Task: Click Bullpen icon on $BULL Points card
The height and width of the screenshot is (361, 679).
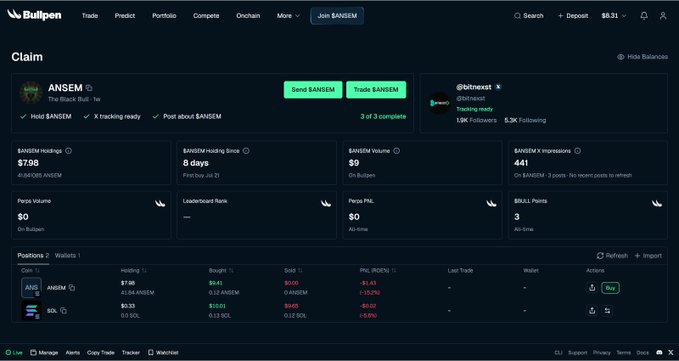Action: point(657,203)
